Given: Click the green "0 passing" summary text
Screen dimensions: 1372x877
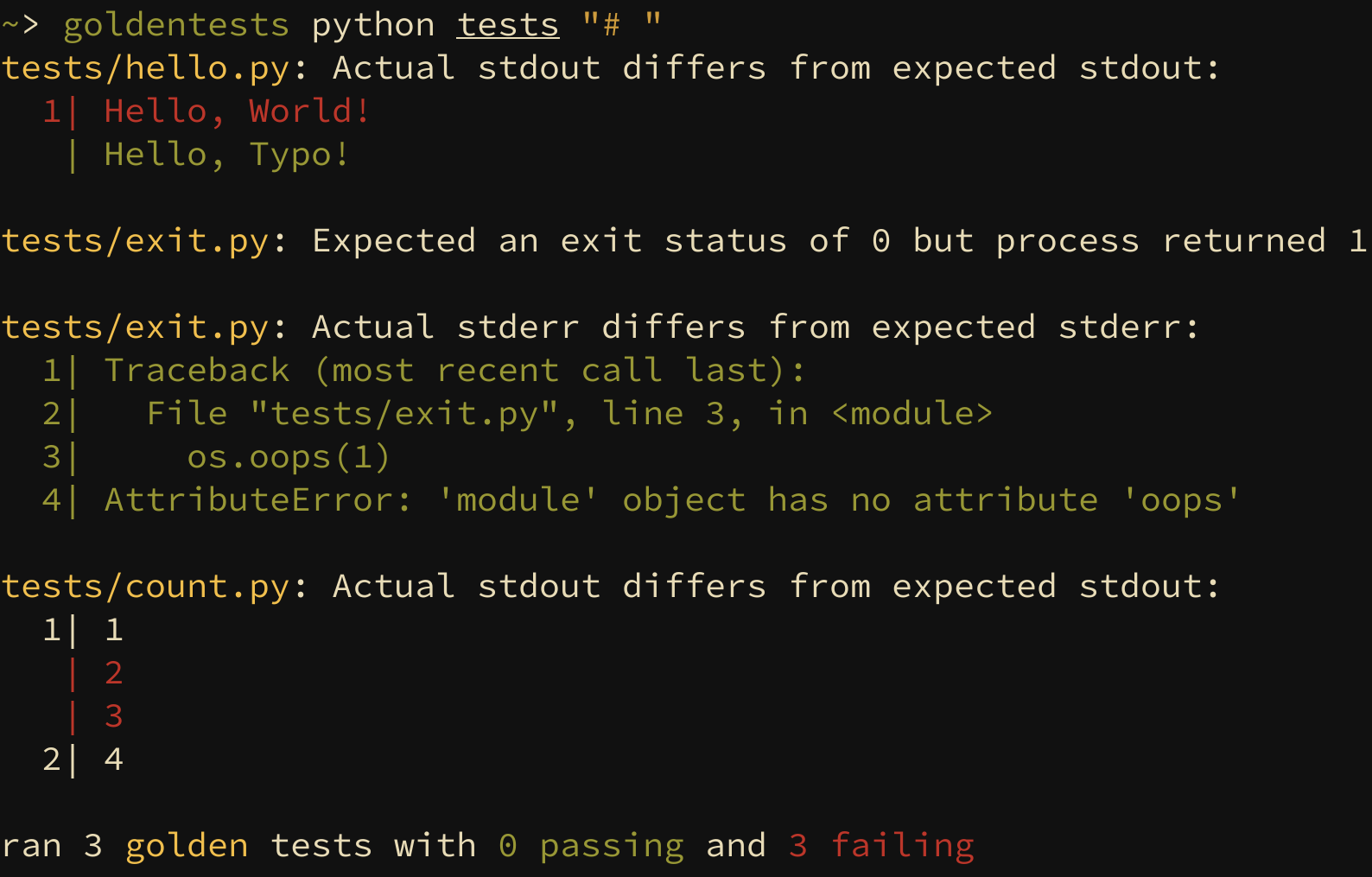Looking at the screenshot, I should 591,846.
